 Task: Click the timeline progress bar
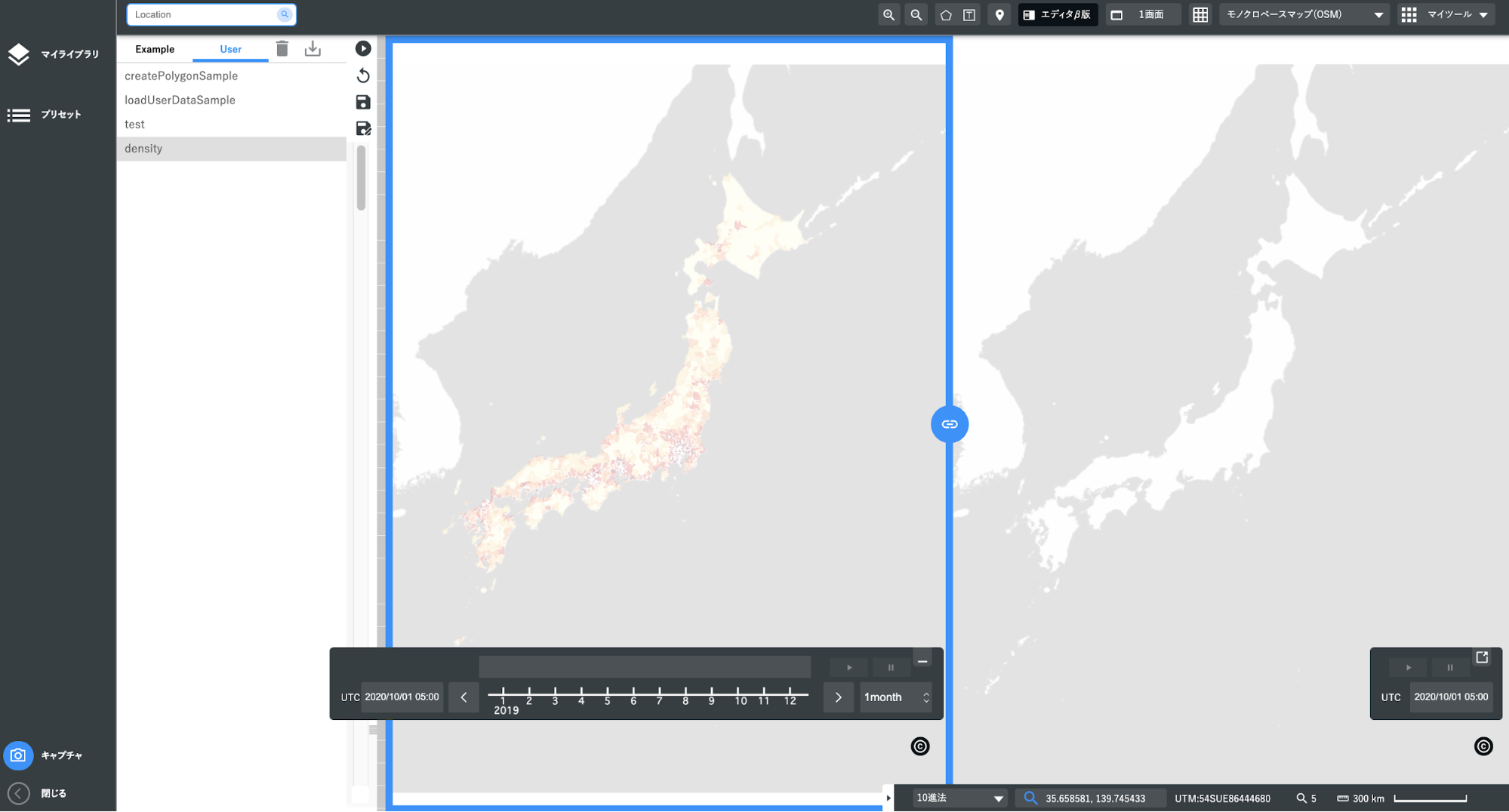tap(645, 666)
